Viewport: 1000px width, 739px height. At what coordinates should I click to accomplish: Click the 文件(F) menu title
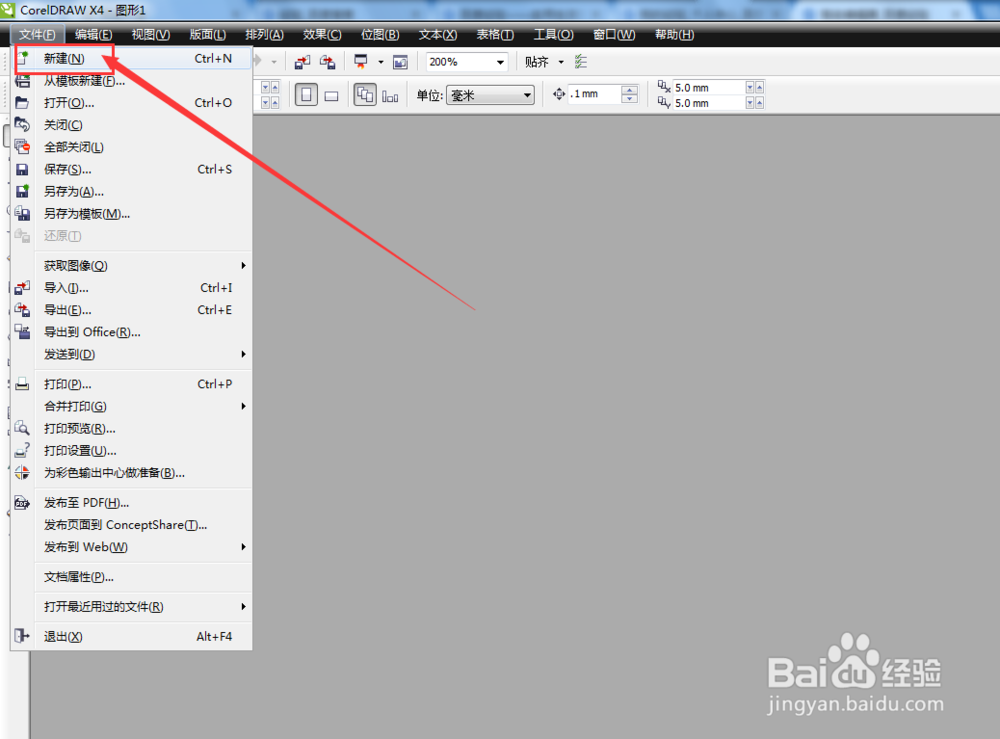37,34
